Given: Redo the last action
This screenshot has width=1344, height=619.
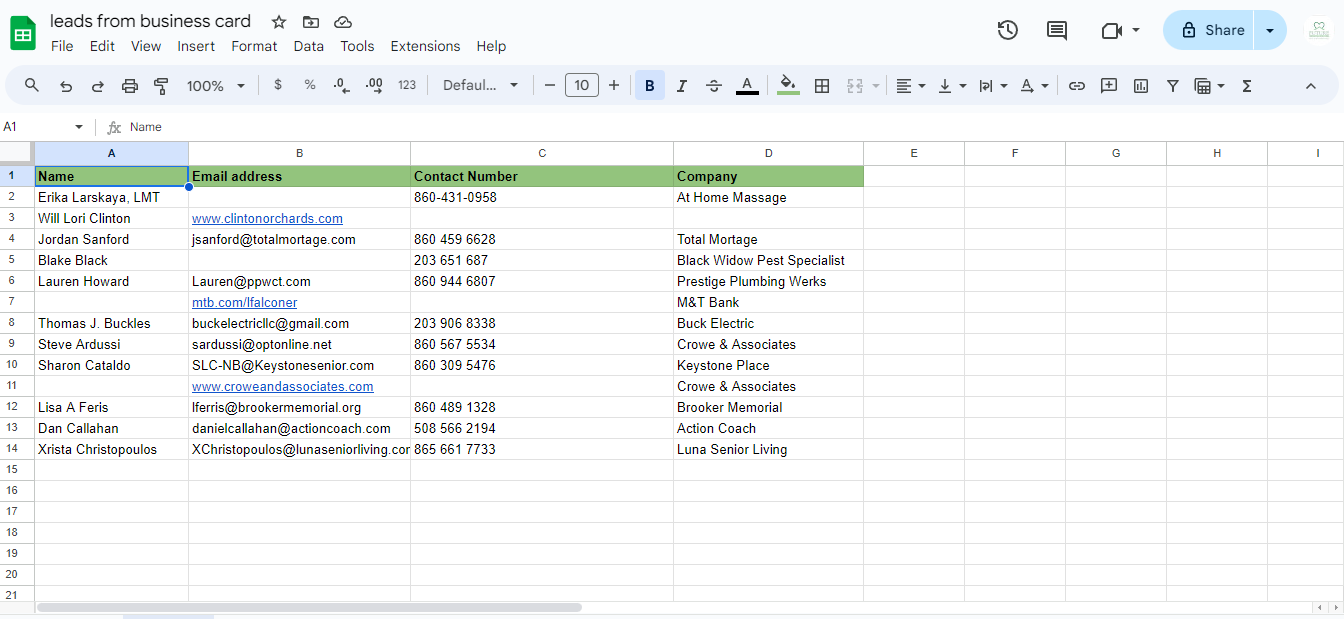Looking at the screenshot, I should 98,86.
